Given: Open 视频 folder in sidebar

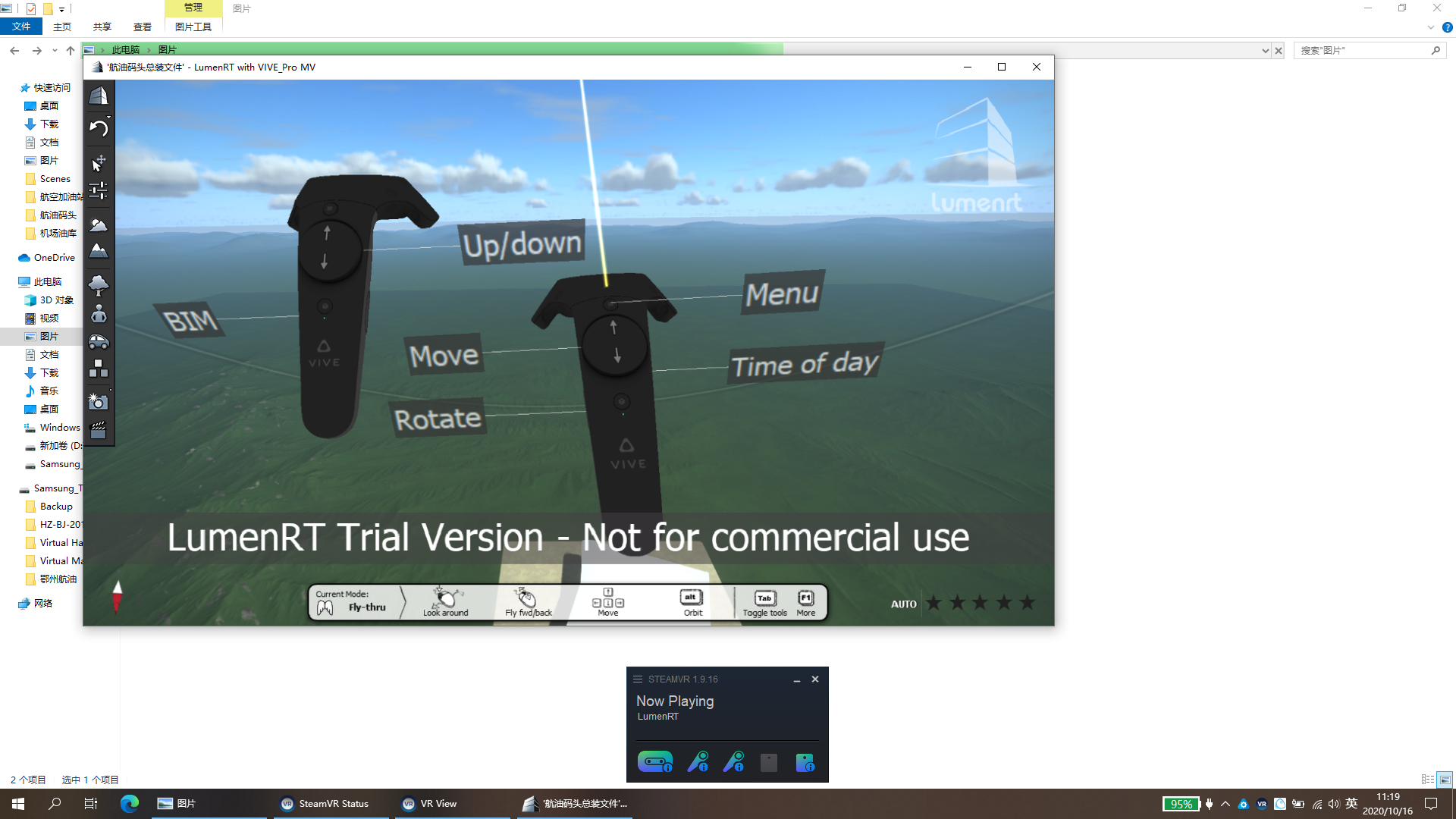Looking at the screenshot, I should pos(49,318).
